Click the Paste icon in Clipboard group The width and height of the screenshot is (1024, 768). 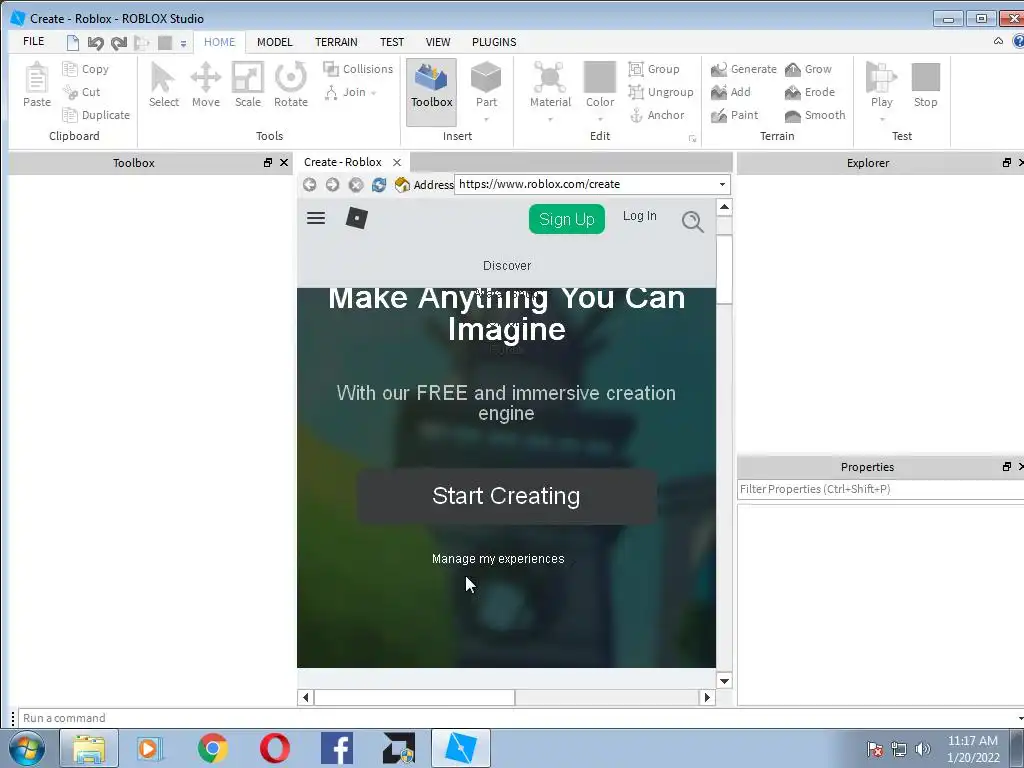37,78
